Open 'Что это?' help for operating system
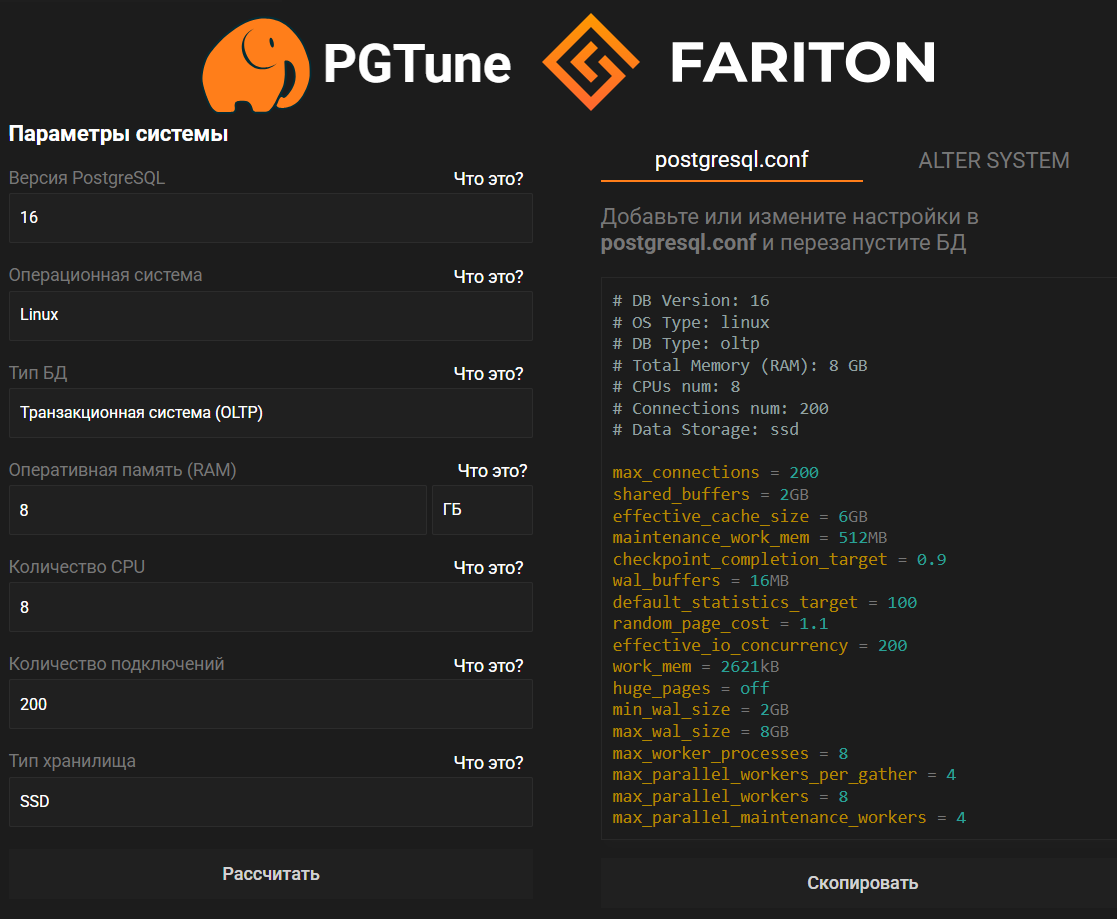This screenshot has height=919, width=1117. (488, 276)
